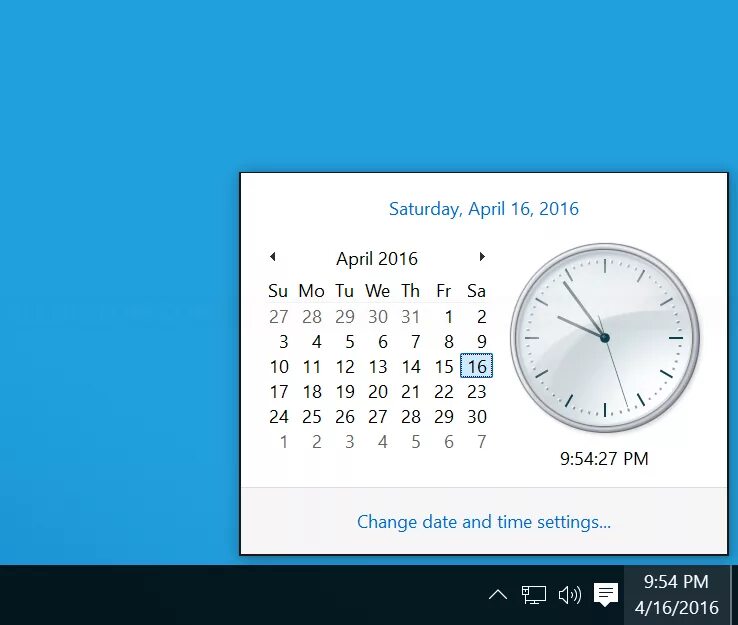Select April 29 in the calendar
This screenshot has width=738, height=625.
click(x=444, y=417)
